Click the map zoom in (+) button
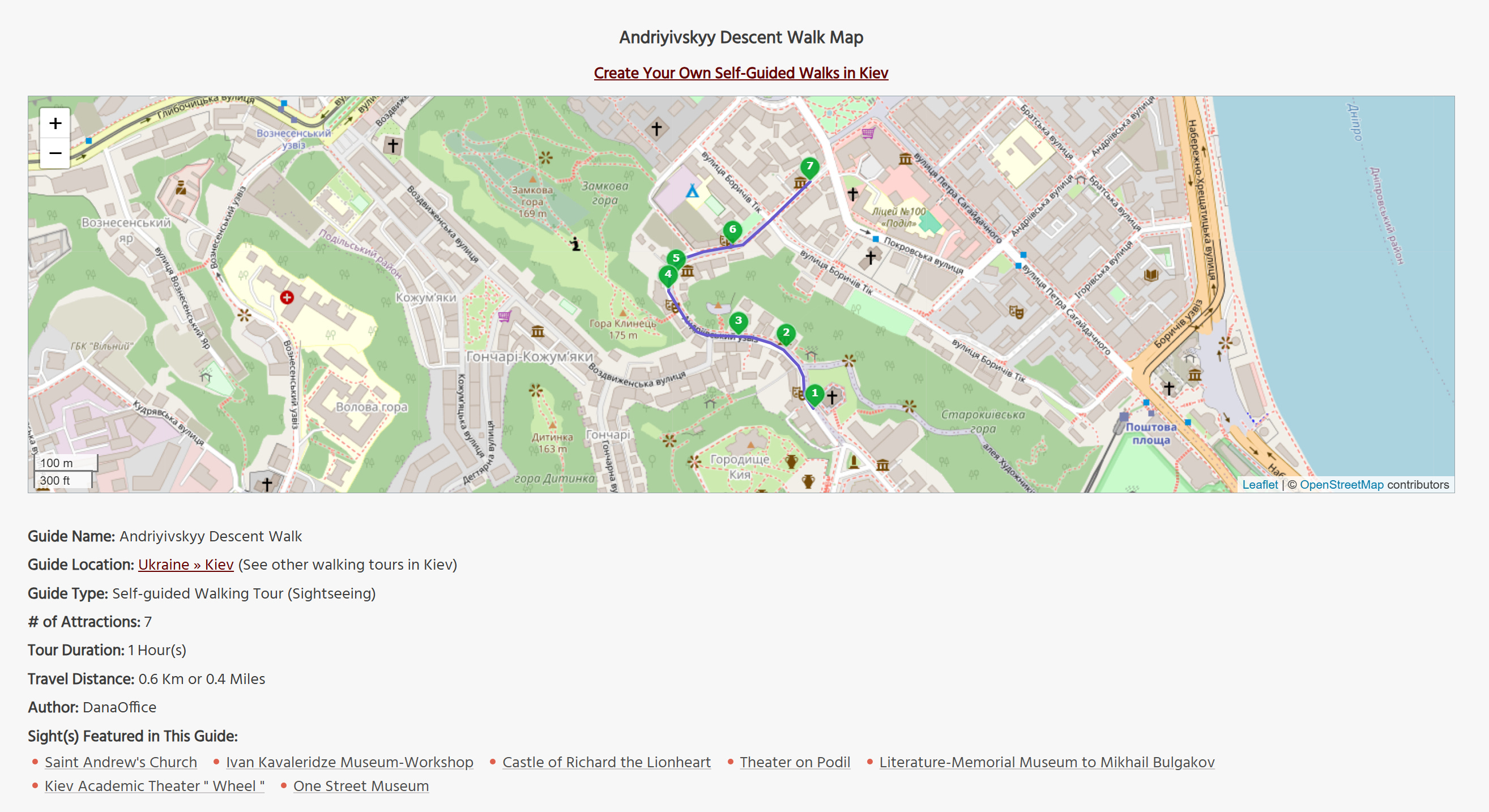1489x812 pixels. click(55, 123)
